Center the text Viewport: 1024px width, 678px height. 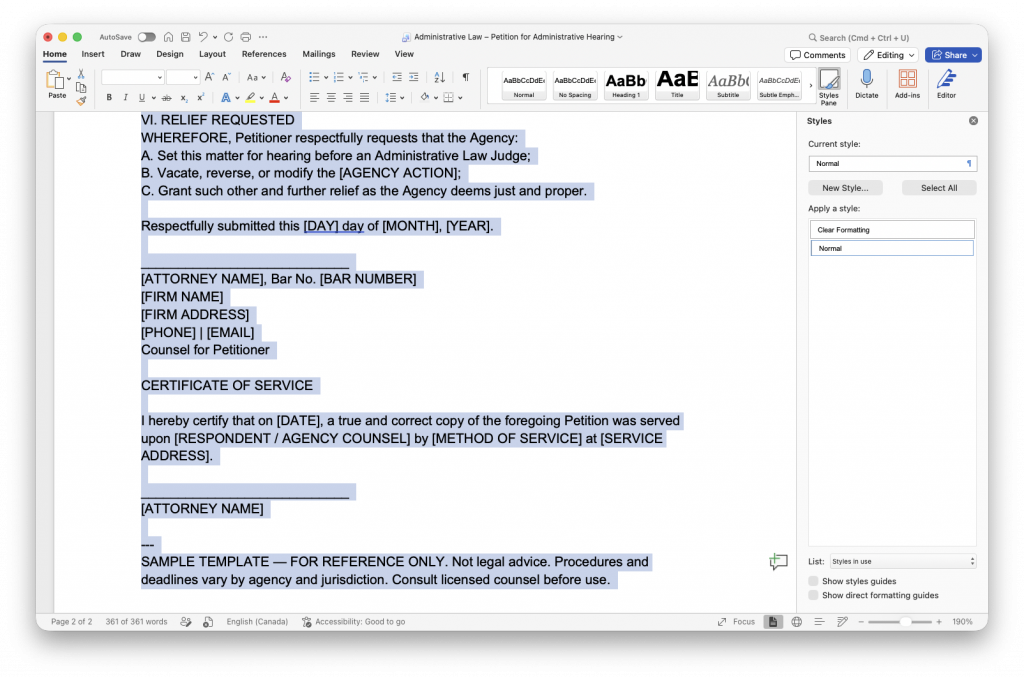331,98
